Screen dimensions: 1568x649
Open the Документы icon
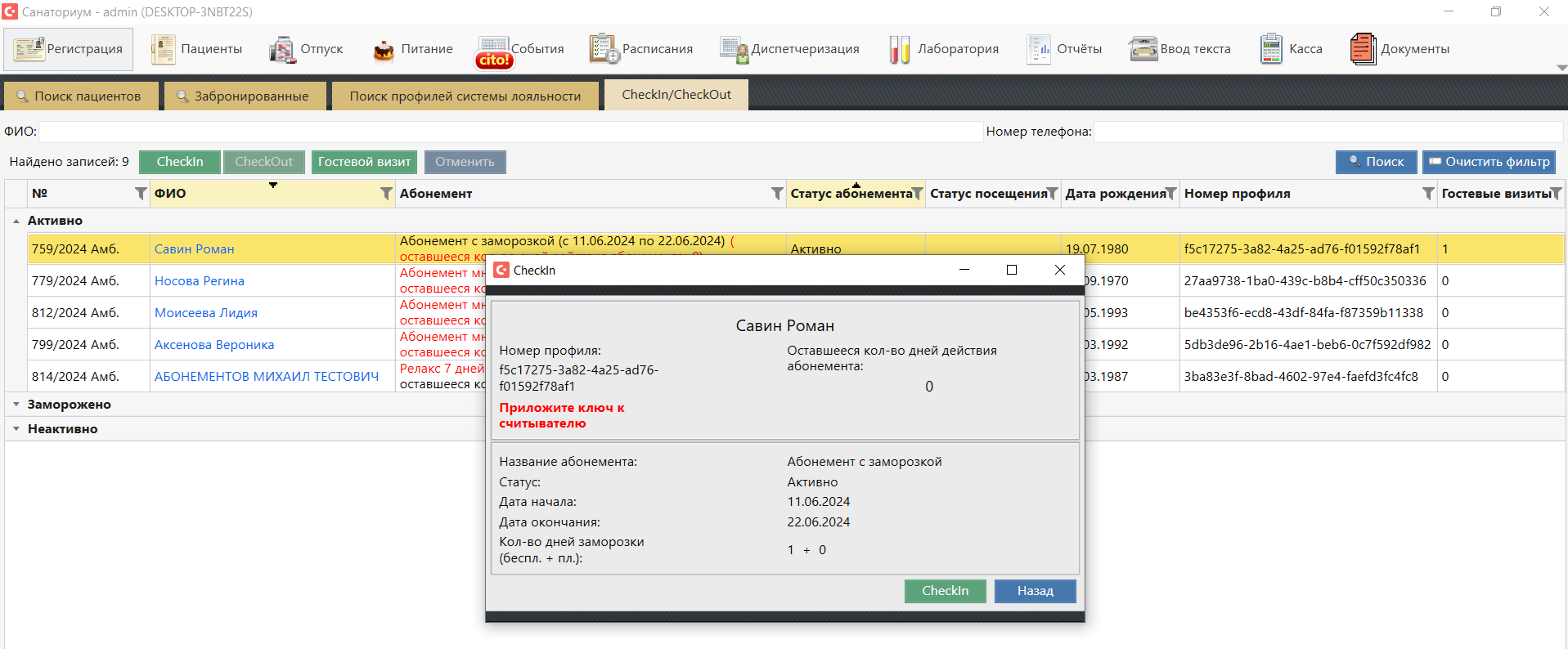pyautogui.click(x=1363, y=49)
